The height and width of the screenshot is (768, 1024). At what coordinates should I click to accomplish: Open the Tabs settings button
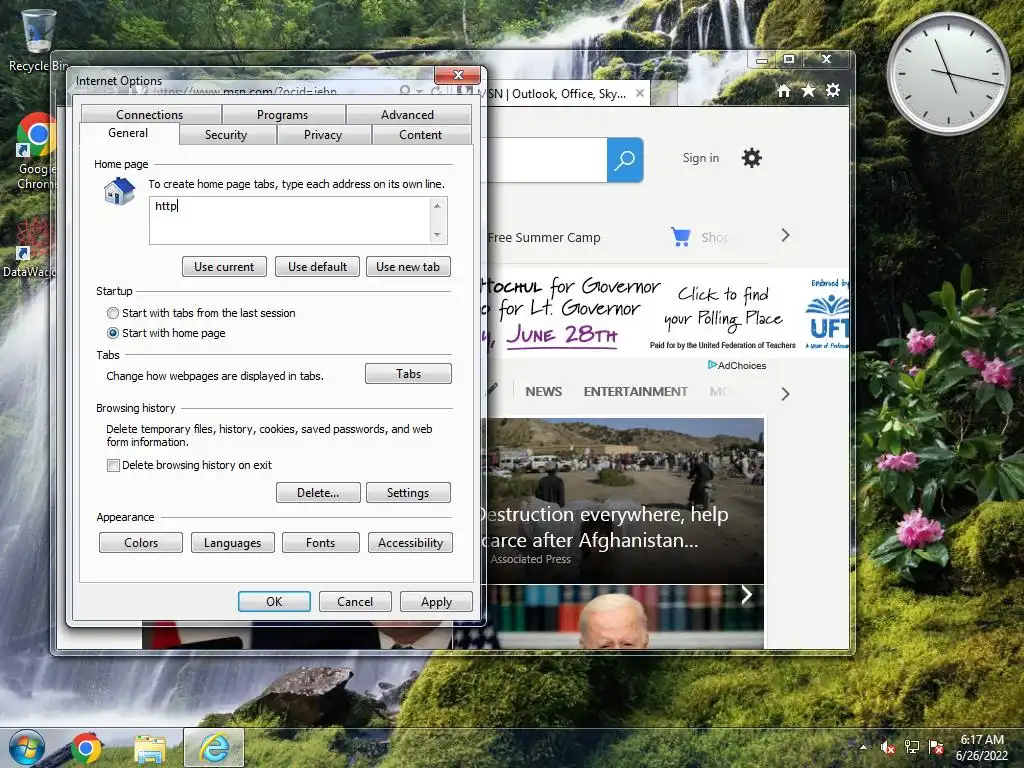tap(408, 374)
